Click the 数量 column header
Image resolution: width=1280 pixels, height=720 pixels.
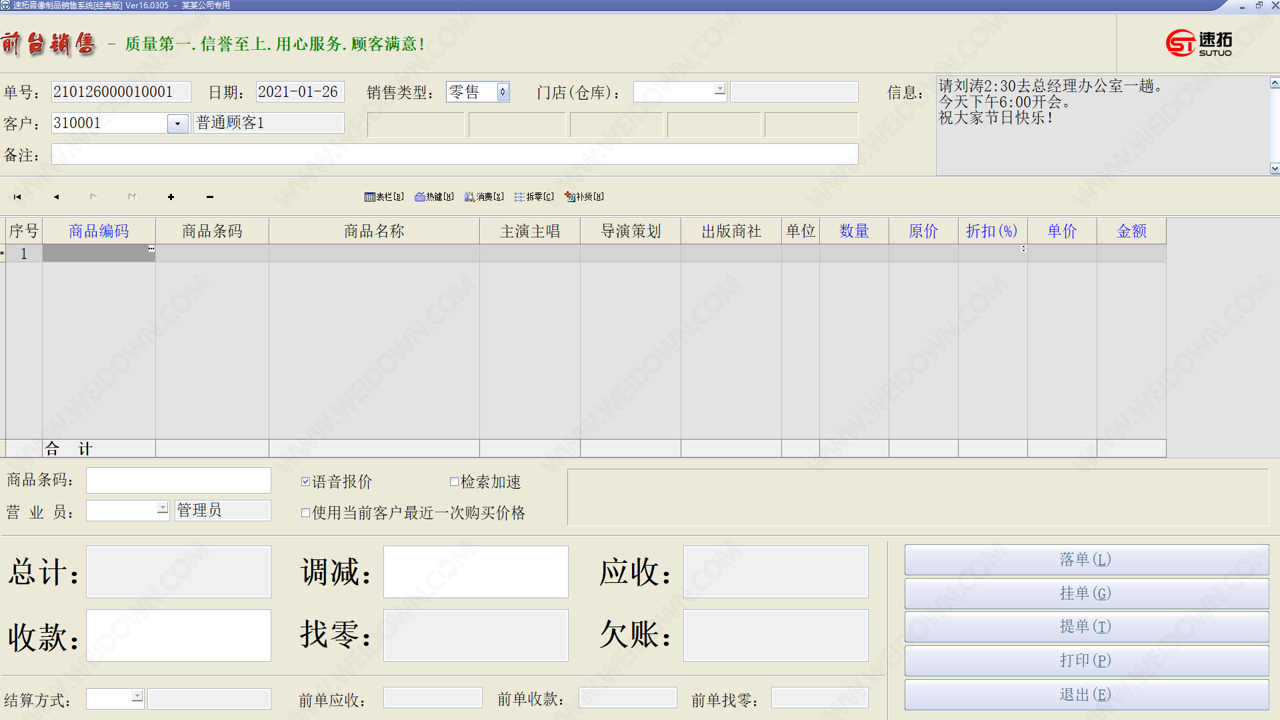854,231
